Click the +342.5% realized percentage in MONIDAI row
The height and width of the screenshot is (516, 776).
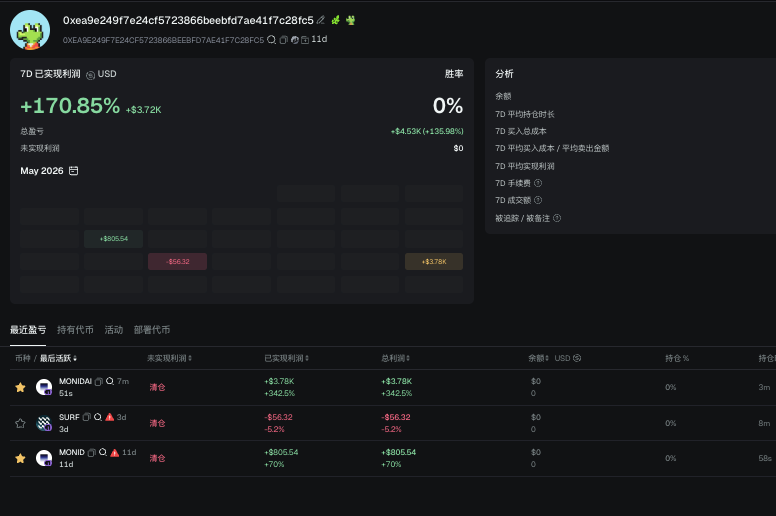pos(280,393)
